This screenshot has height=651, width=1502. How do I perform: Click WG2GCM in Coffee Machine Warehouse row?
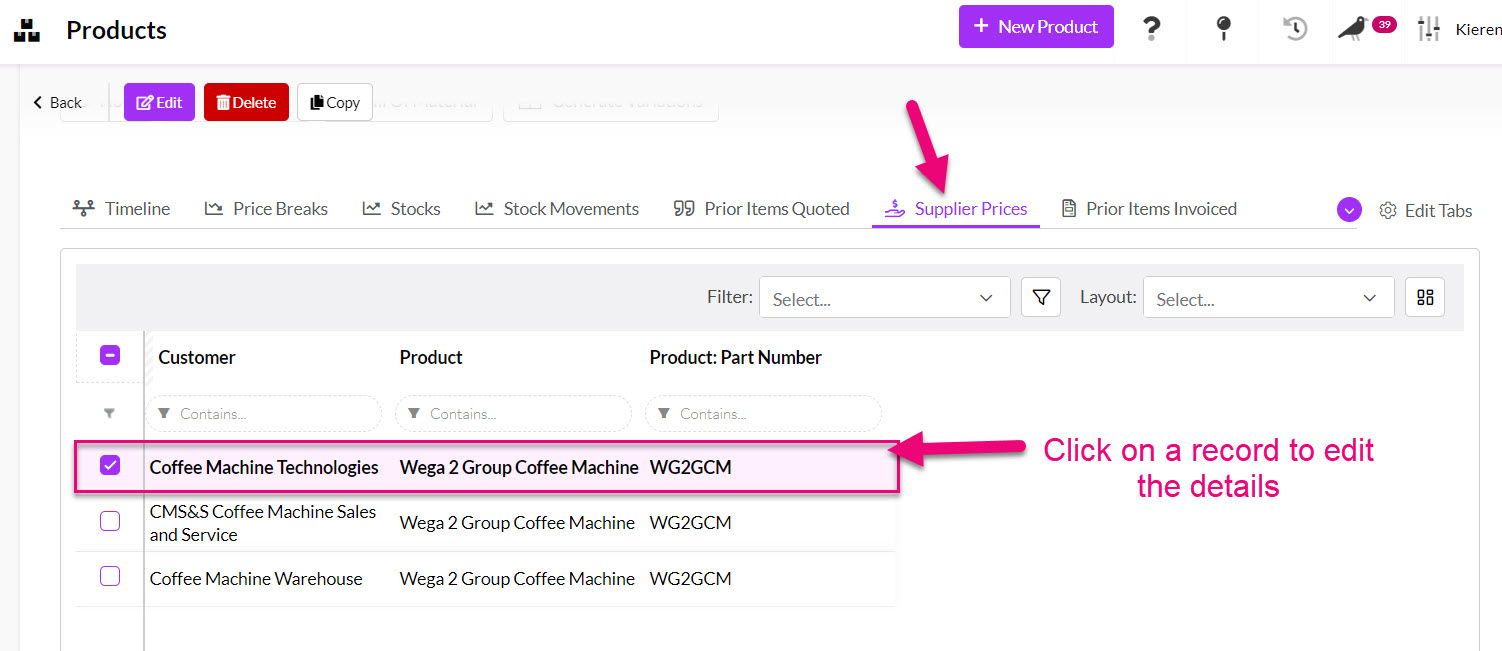tap(690, 579)
